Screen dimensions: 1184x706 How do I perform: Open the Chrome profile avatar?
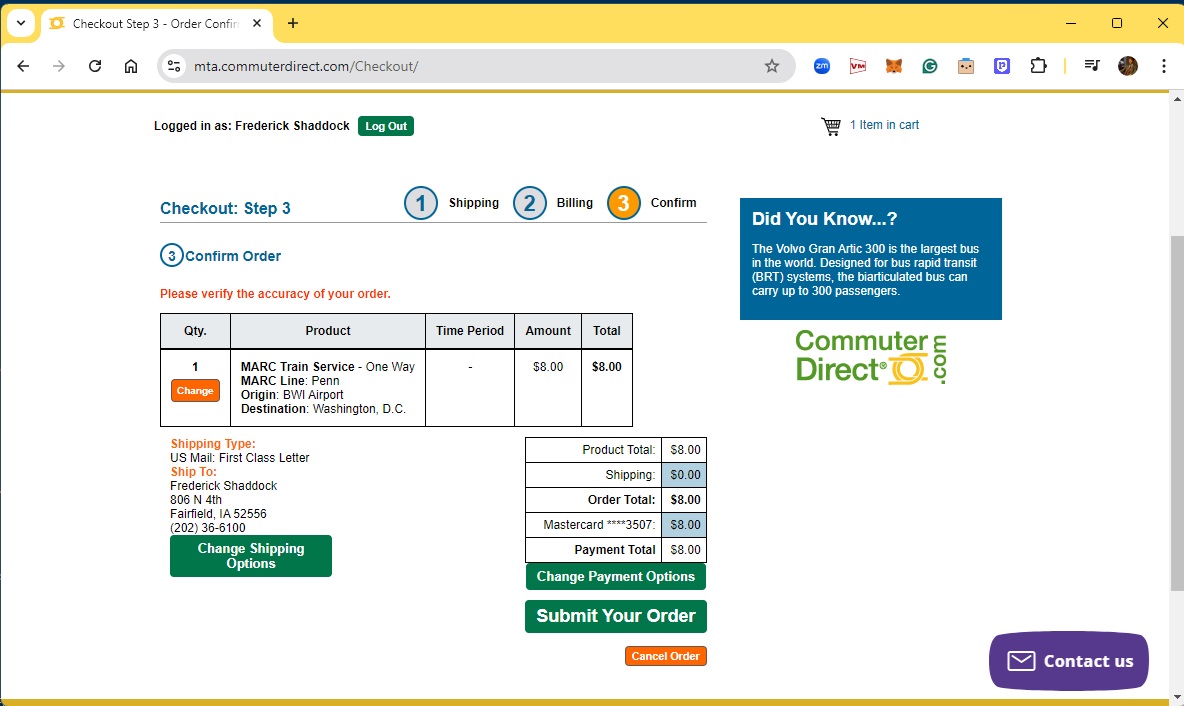pyautogui.click(x=1128, y=66)
